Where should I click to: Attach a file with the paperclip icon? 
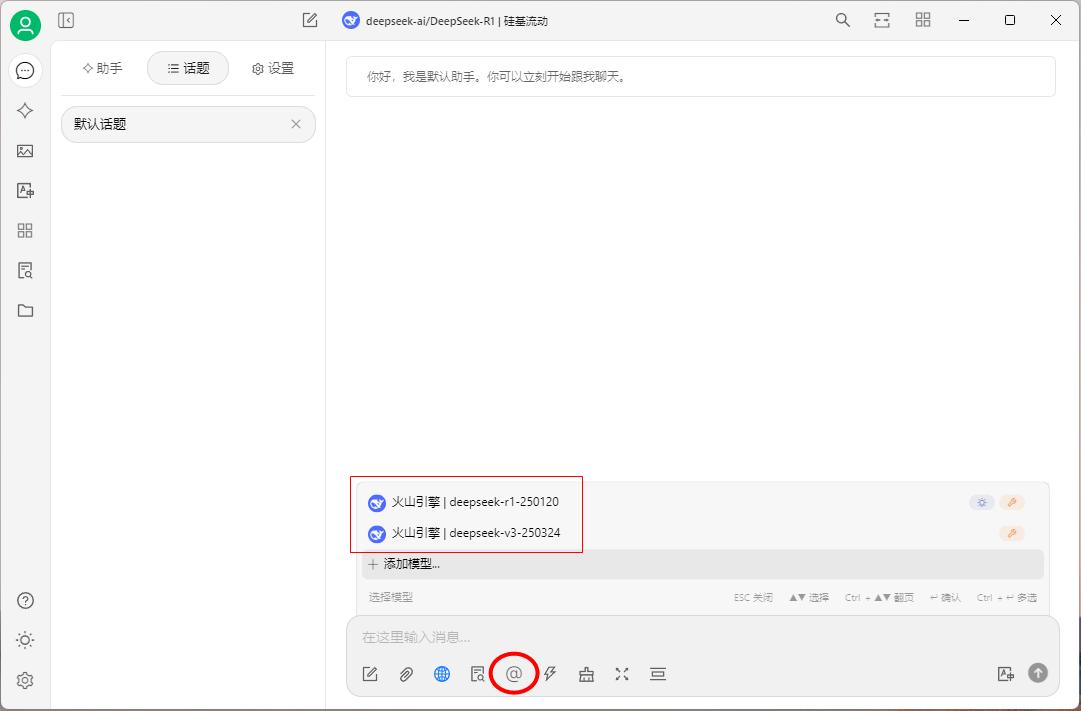[x=406, y=674]
